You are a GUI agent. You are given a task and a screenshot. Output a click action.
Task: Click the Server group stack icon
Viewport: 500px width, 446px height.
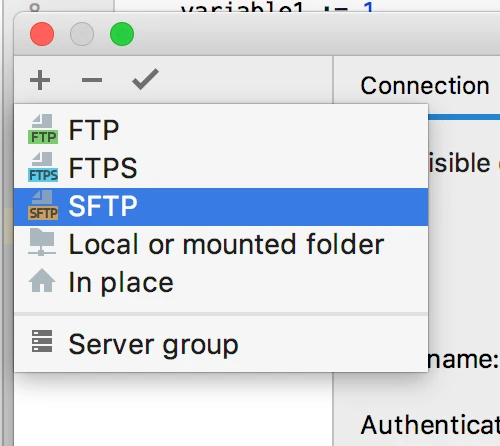pos(42,341)
